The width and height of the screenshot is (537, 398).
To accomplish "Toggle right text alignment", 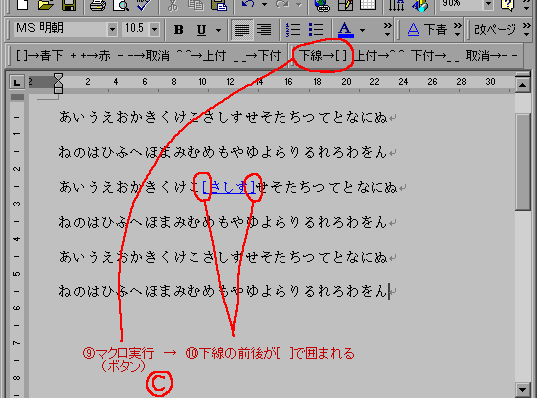I will pyautogui.click(x=264, y=30).
